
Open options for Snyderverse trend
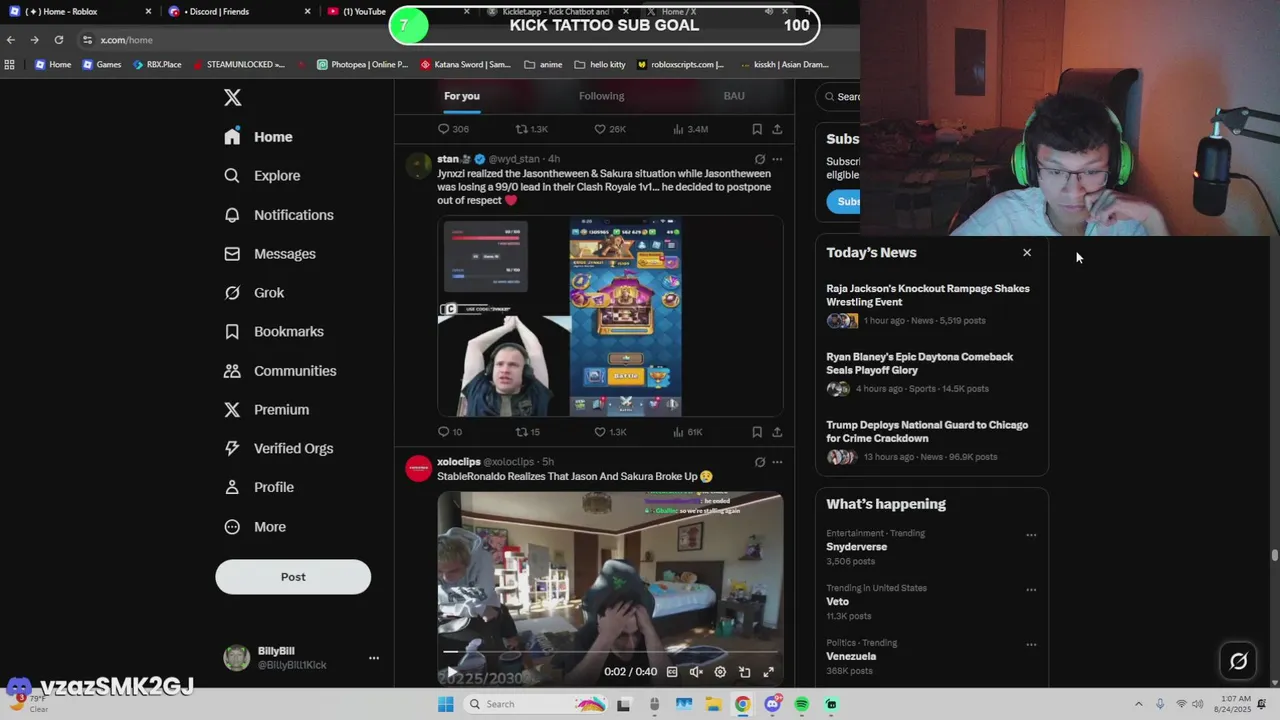(1031, 535)
